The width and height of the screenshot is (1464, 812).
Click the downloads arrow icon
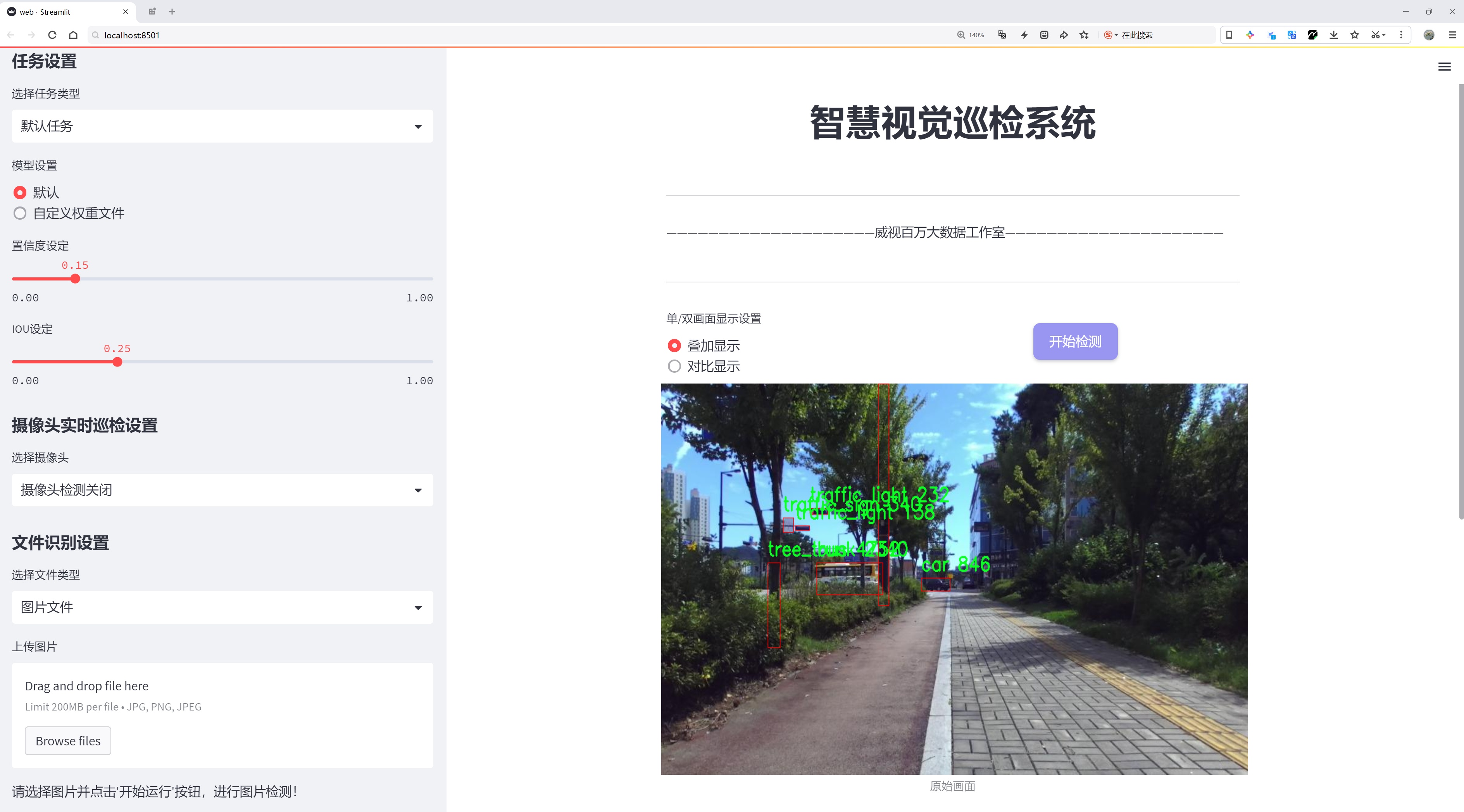point(1333,35)
